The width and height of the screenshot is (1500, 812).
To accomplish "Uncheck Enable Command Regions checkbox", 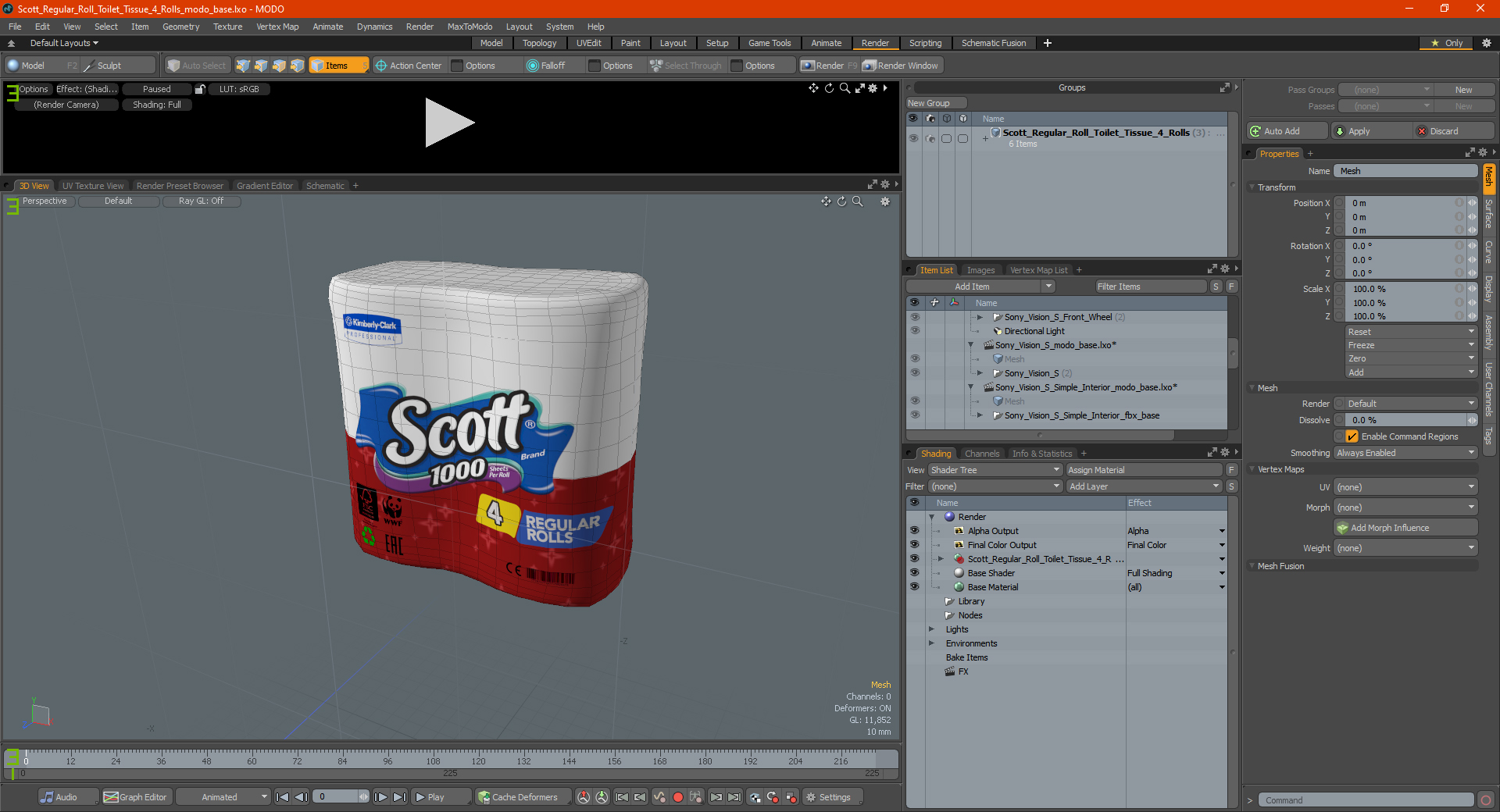I will click(x=1352, y=436).
